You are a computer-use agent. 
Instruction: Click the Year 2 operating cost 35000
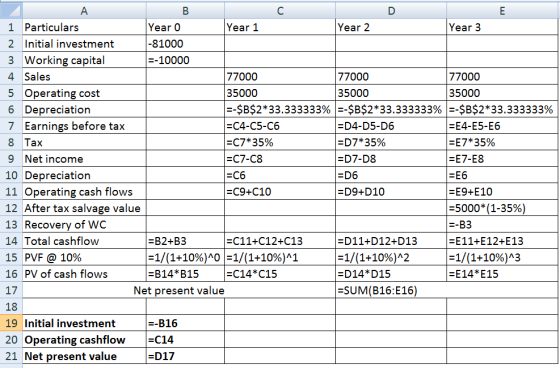point(391,93)
